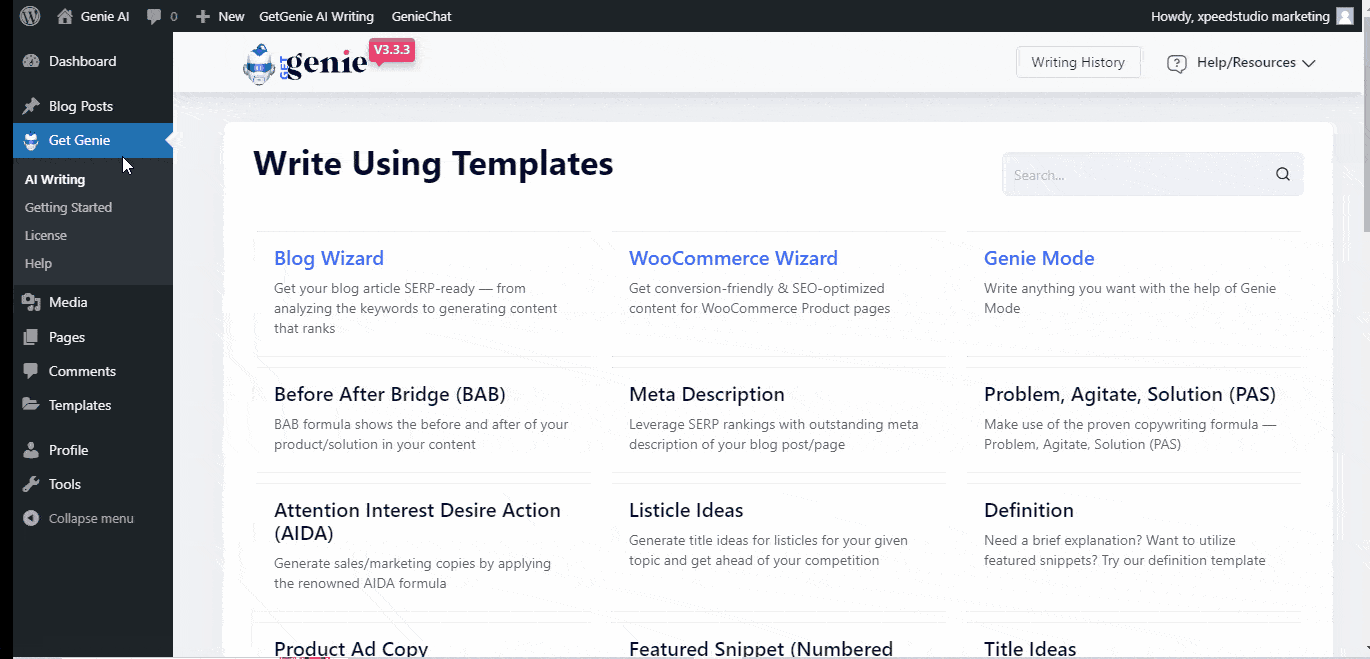Open Media from the sidebar
Viewport: 1370px width, 659px height.
(68, 302)
